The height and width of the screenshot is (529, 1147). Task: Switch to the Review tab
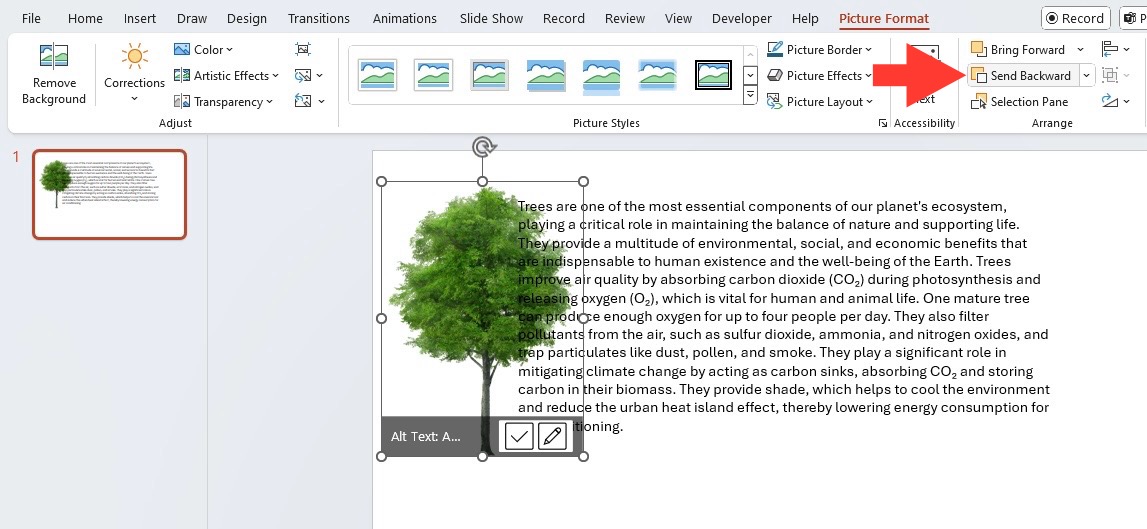coord(625,18)
